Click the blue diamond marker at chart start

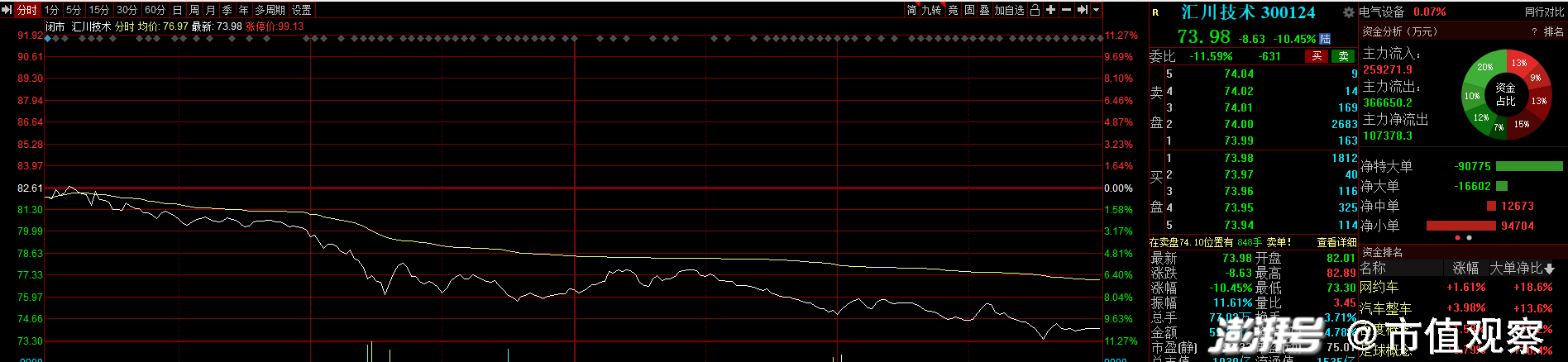(x=48, y=38)
